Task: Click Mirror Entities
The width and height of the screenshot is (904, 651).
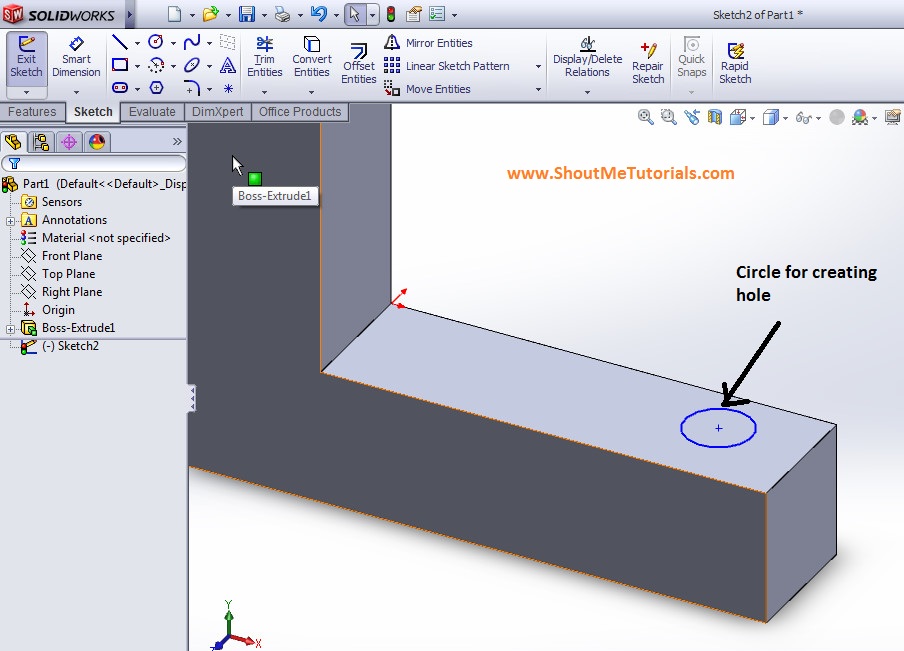Action: (428, 43)
